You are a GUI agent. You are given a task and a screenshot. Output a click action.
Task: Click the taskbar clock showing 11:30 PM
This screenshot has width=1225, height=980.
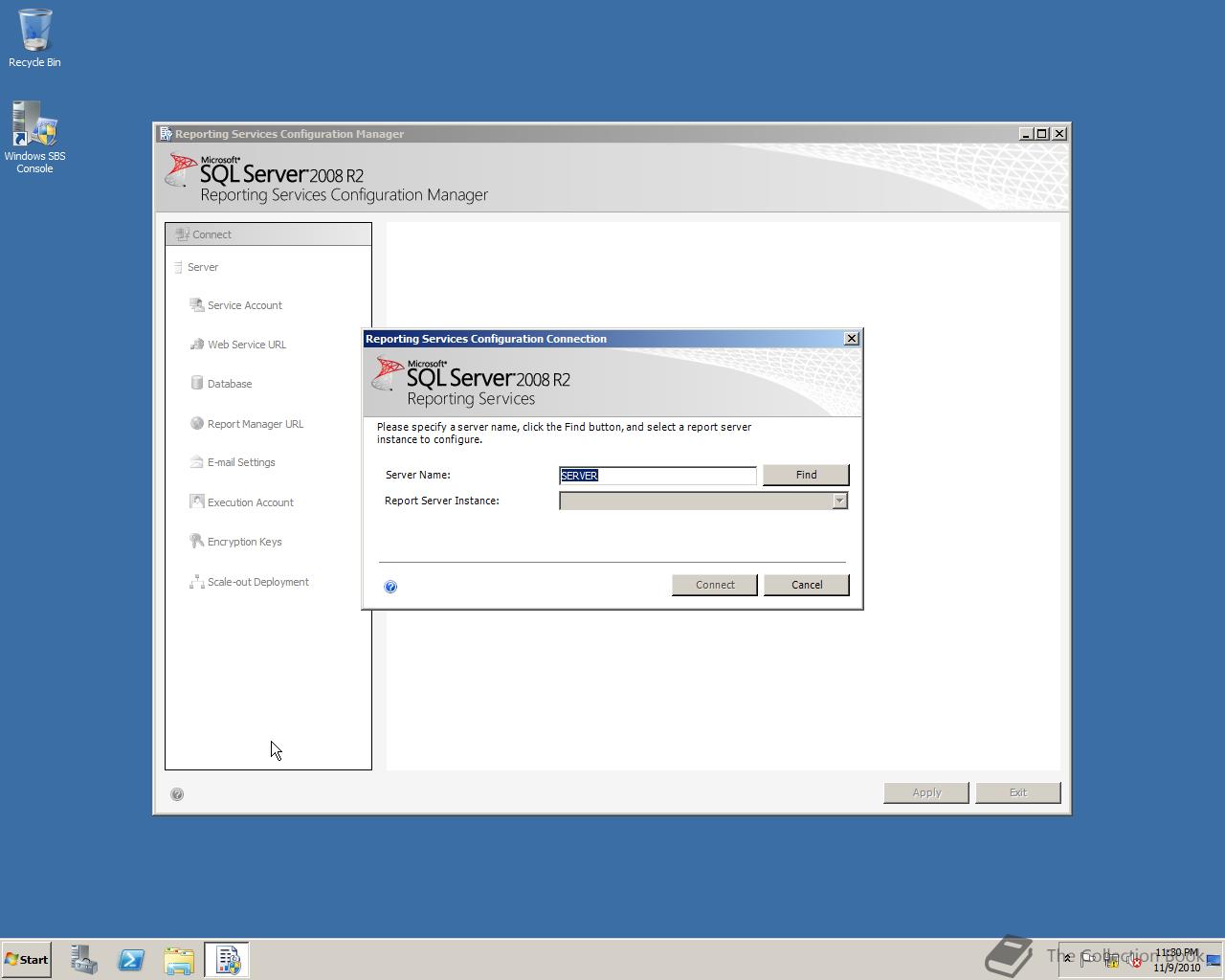coord(1176,960)
